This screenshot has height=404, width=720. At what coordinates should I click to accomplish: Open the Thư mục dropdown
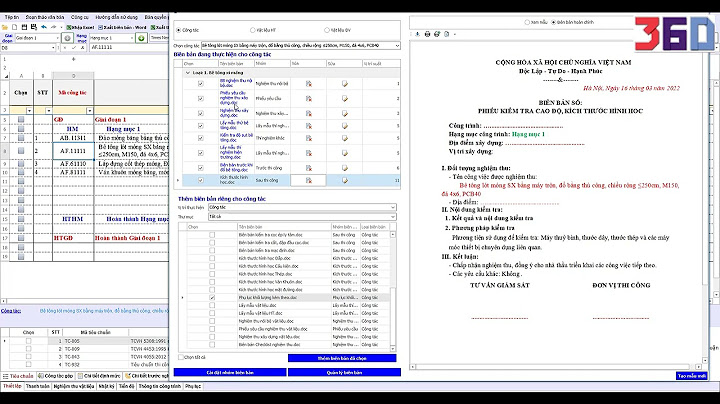[x=393, y=217]
